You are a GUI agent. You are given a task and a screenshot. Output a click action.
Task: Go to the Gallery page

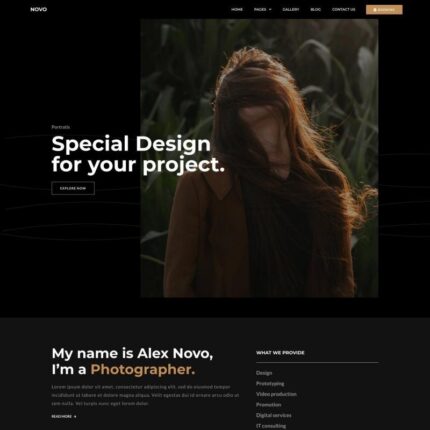291,9
